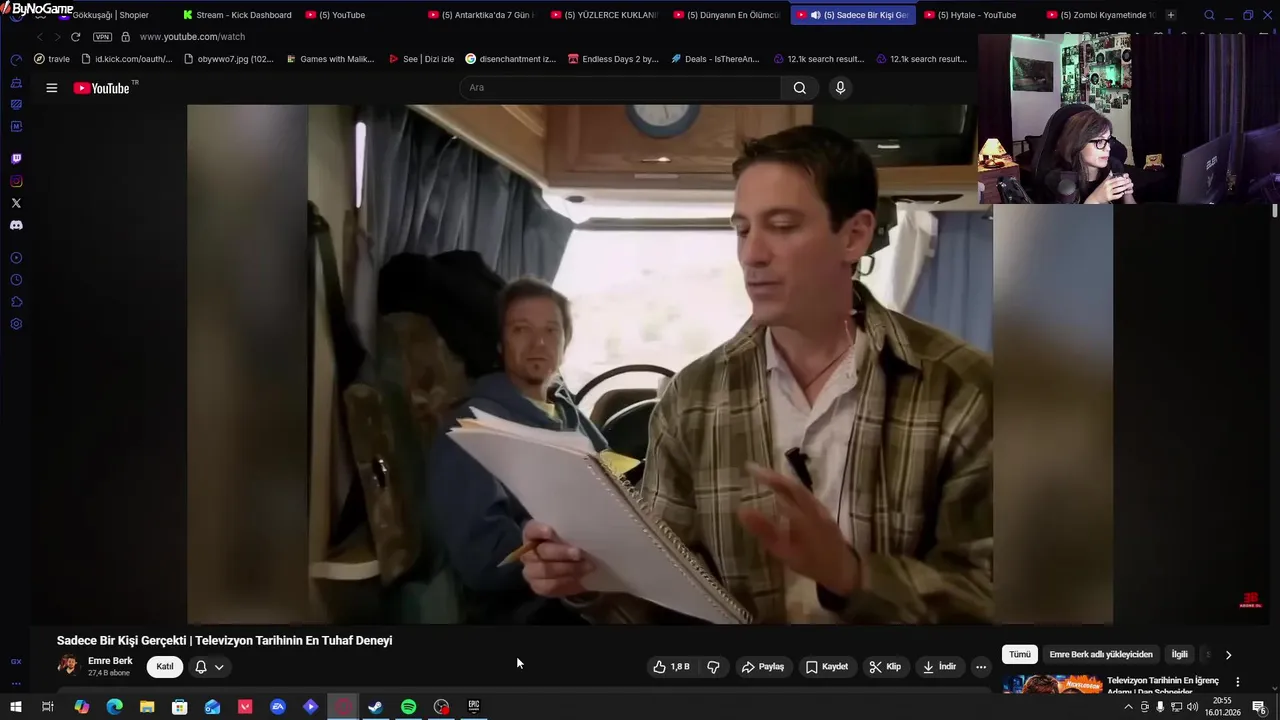This screenshot has width=1280, height=720.
Task: Open the history clock icon in sidebar
Action: [x=16, y=280]
